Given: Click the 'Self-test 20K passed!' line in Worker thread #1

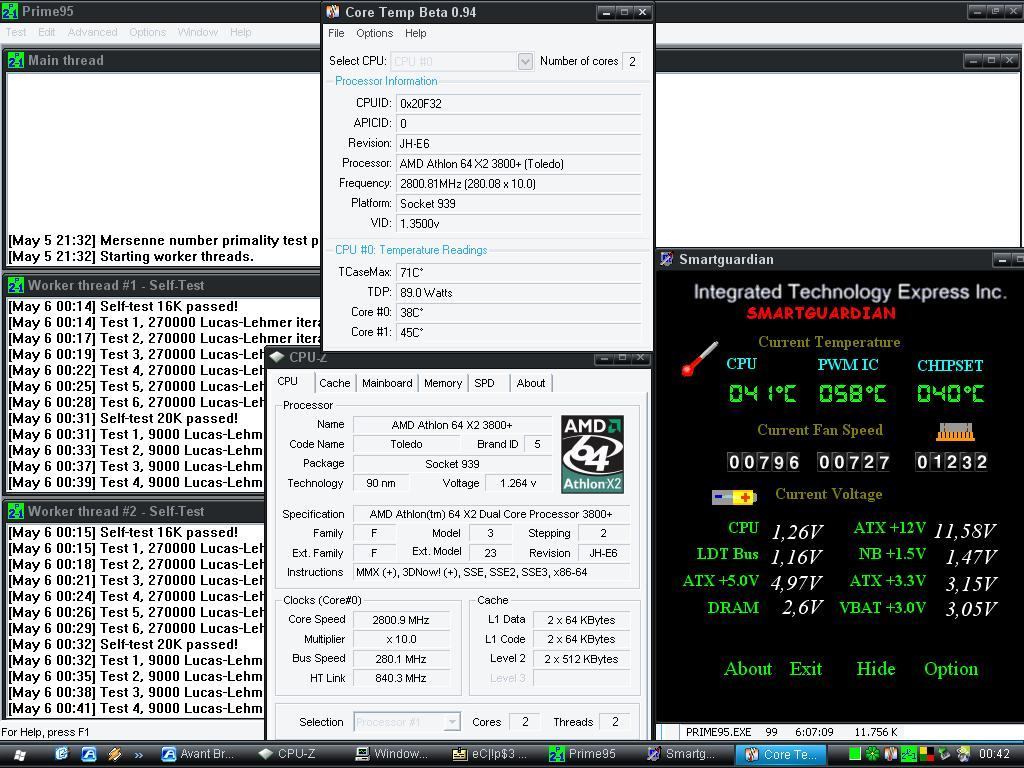Looking at the screenshot, I should click(123, 419).
